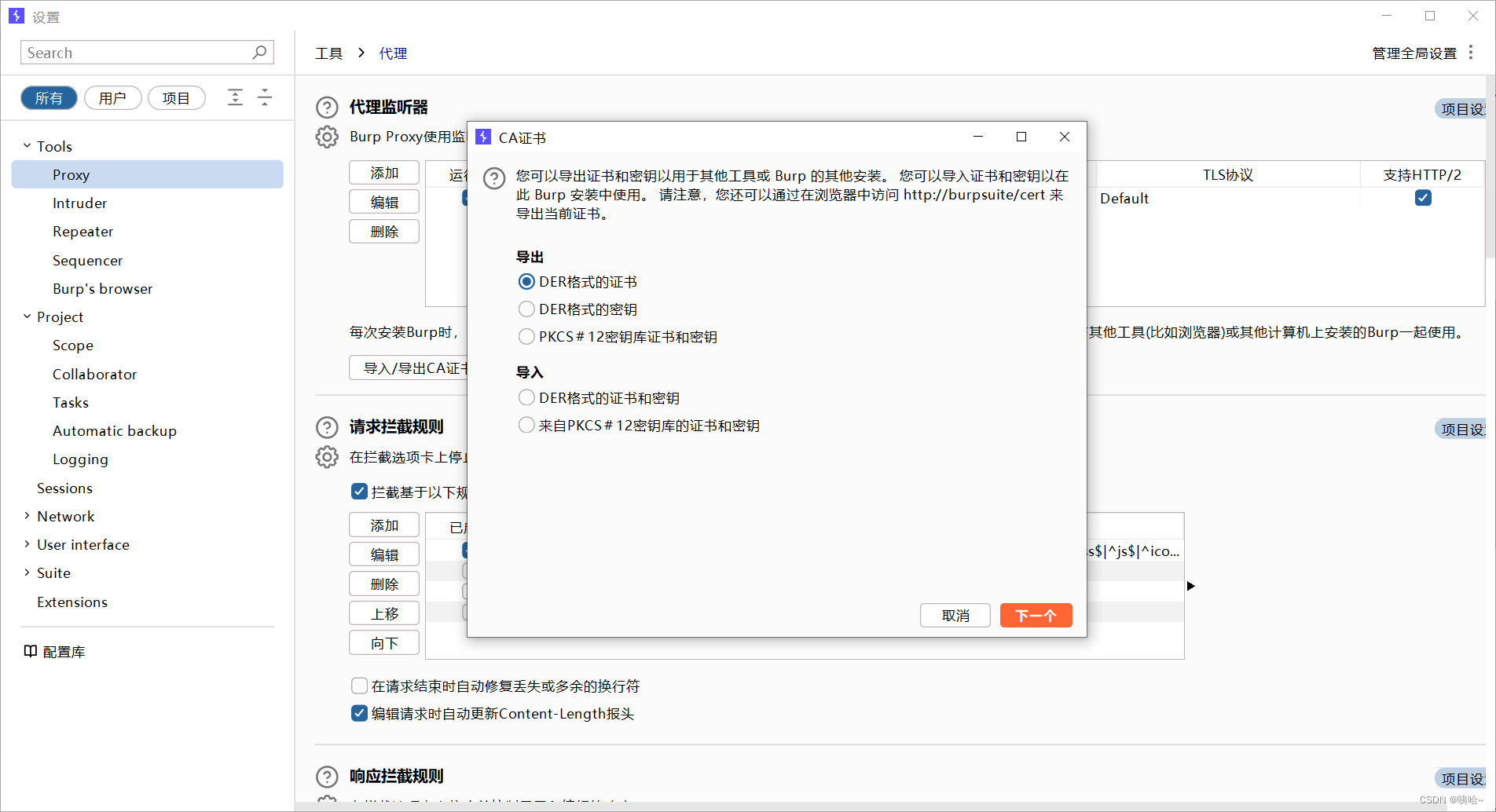
Task: Select Automatic backup in the tree
Action: point(114,430)
